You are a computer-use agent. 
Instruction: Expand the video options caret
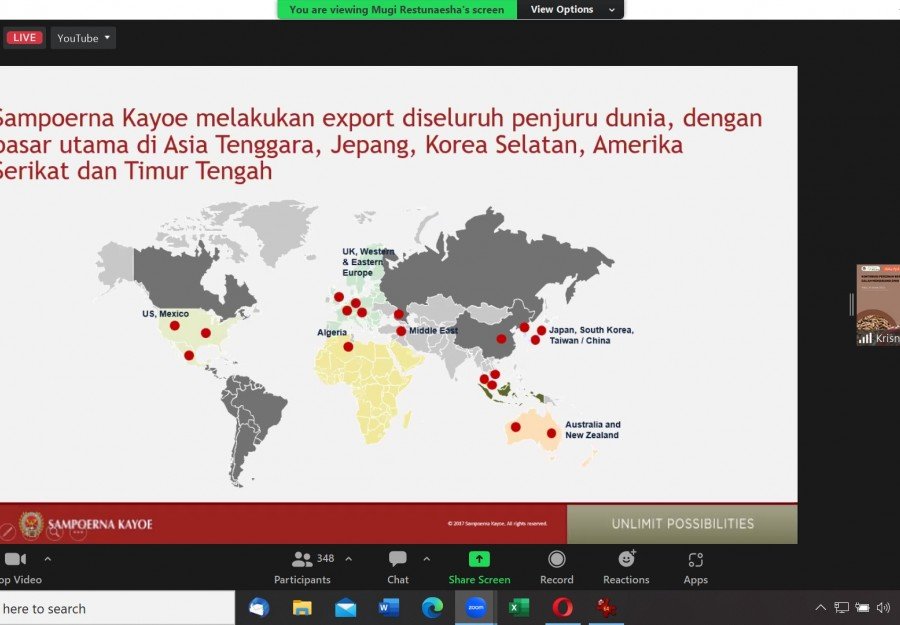[48, 559]
